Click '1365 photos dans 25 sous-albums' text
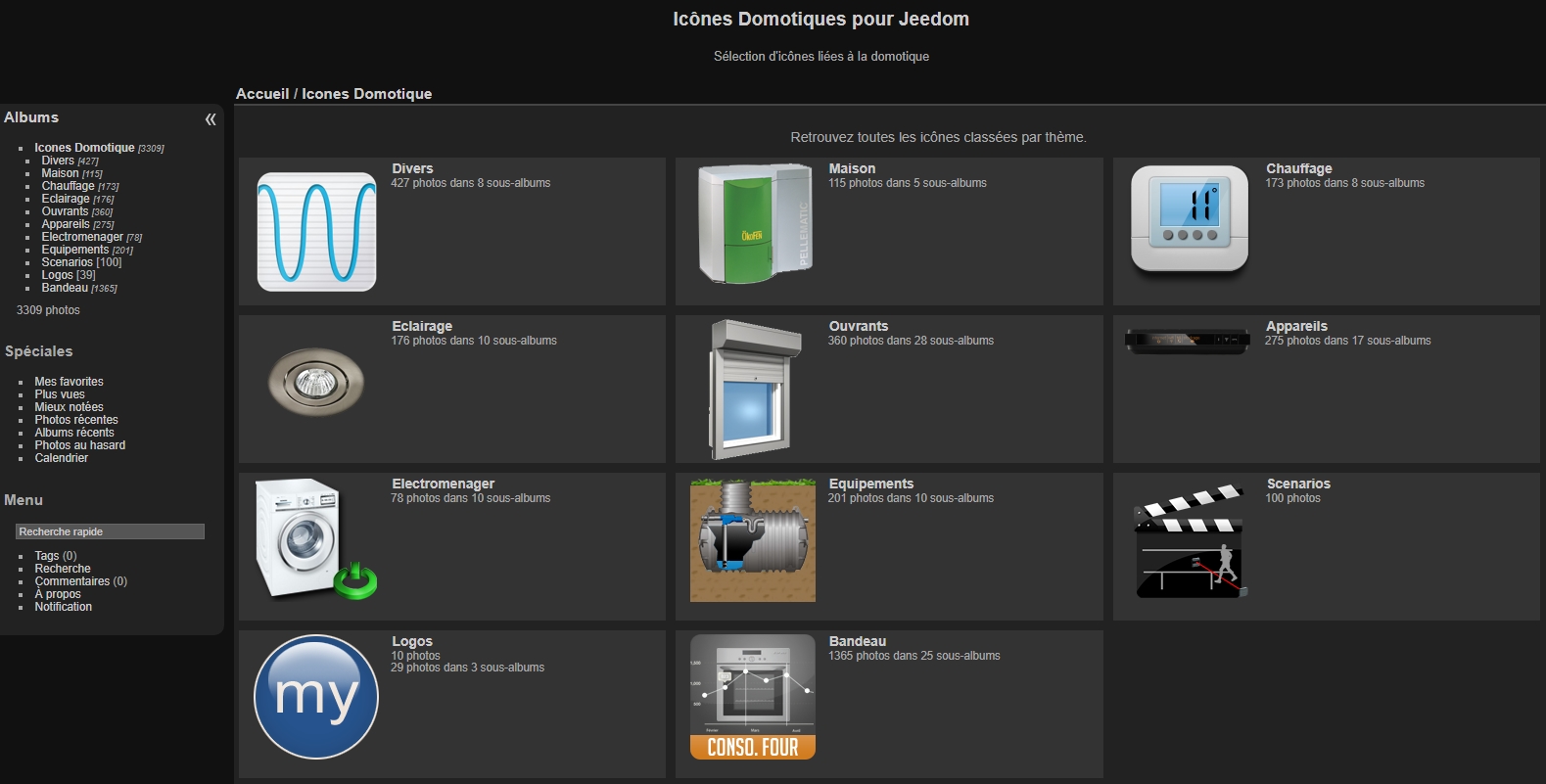 914,656
